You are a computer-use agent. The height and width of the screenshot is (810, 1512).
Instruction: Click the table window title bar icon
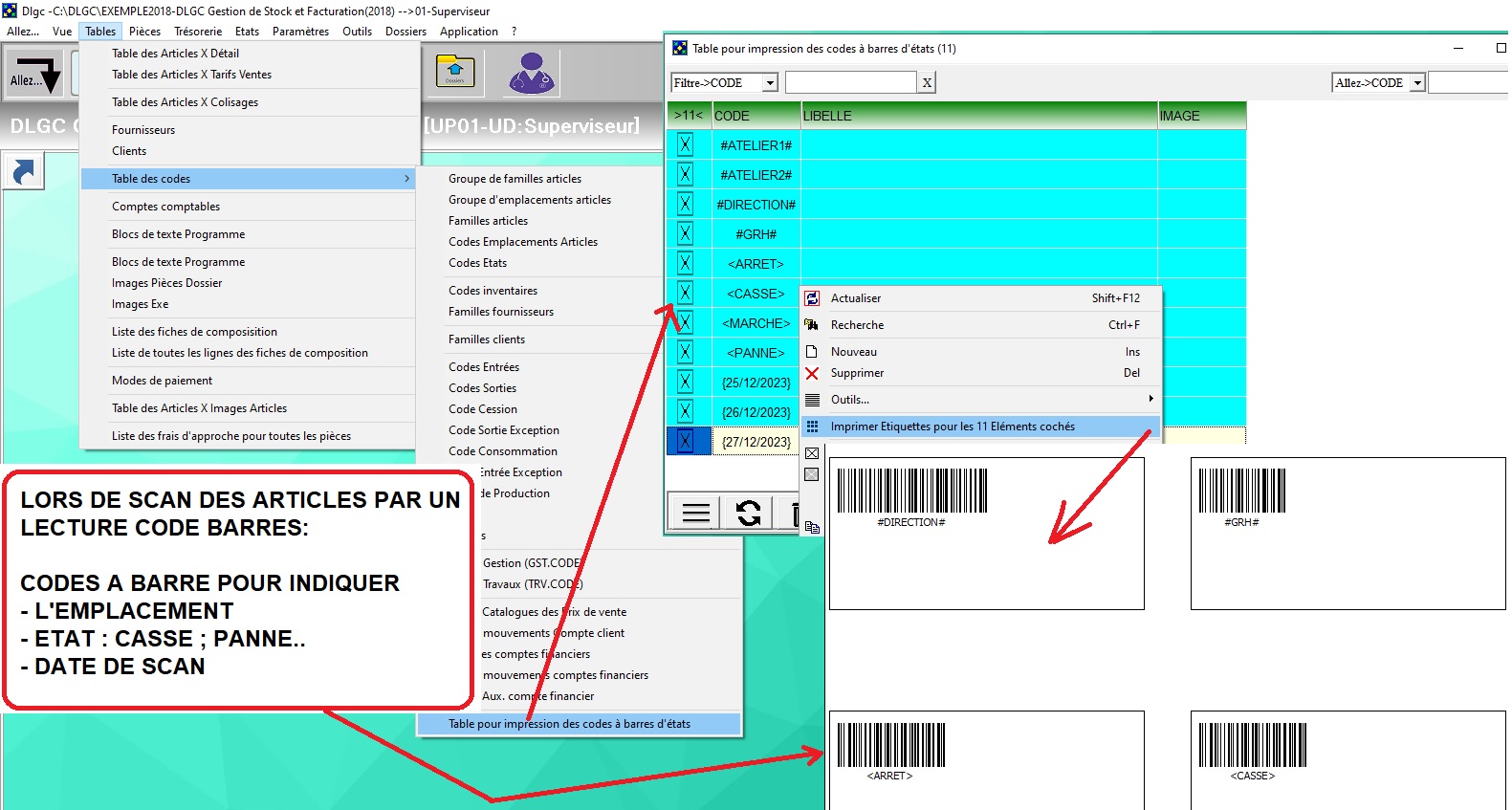tap(680, 48)
